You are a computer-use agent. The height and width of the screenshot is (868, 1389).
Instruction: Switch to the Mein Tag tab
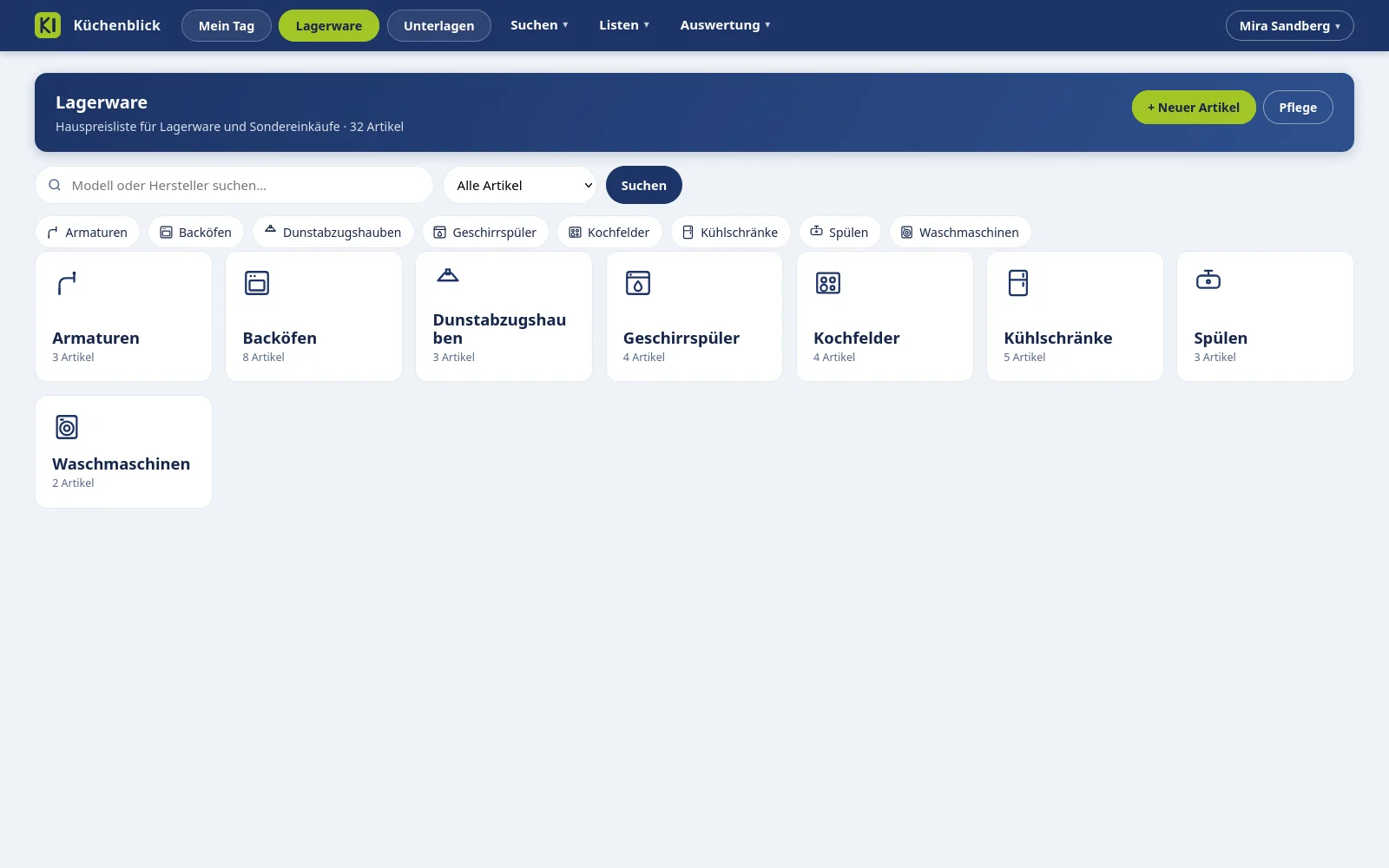click(x=227, y=26)
